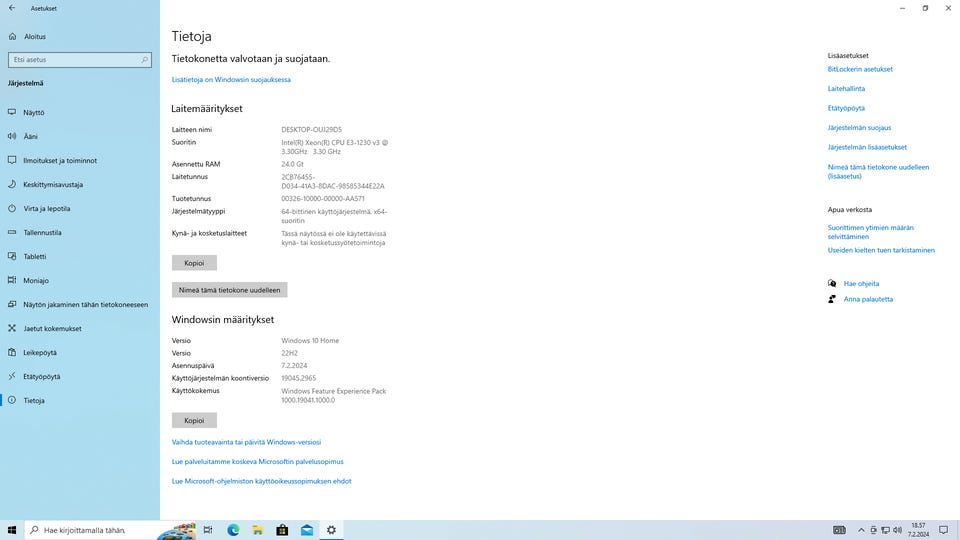Image resolution: width=960 pixels, height=540 pixels.
Task: Click the volume icon in system tray
Action: click(x=898, y=530)
